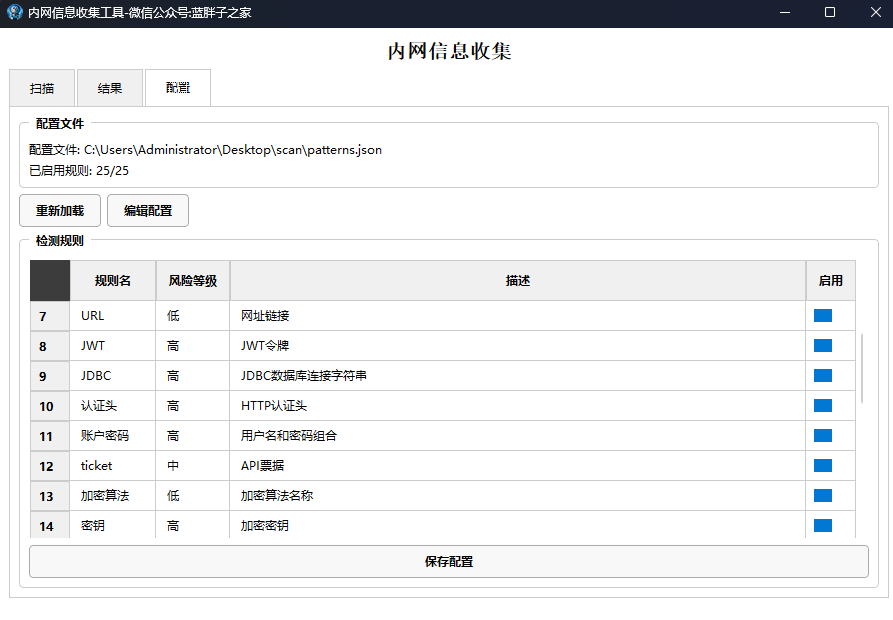Maximize the window
The height and width of the screenshot is (620, 893).
[x=830, y=13]
